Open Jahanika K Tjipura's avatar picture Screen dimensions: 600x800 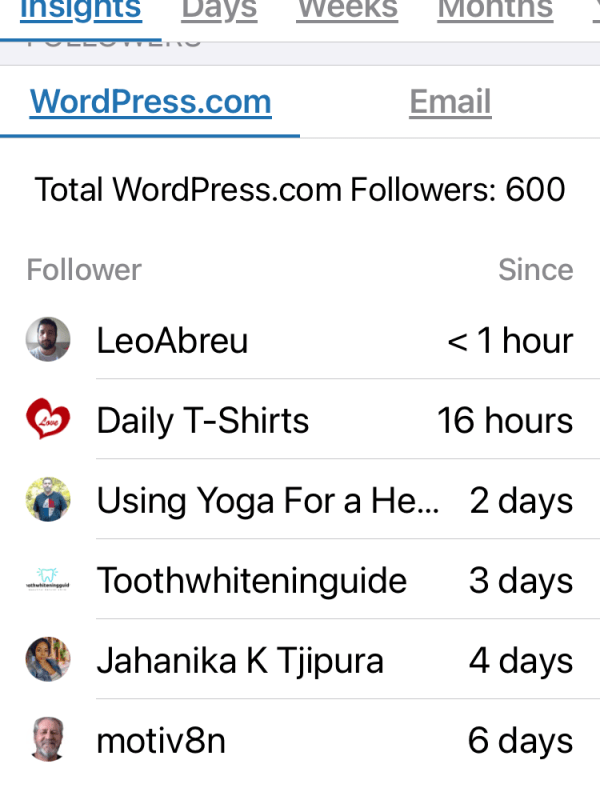click(x=48, y=660)
